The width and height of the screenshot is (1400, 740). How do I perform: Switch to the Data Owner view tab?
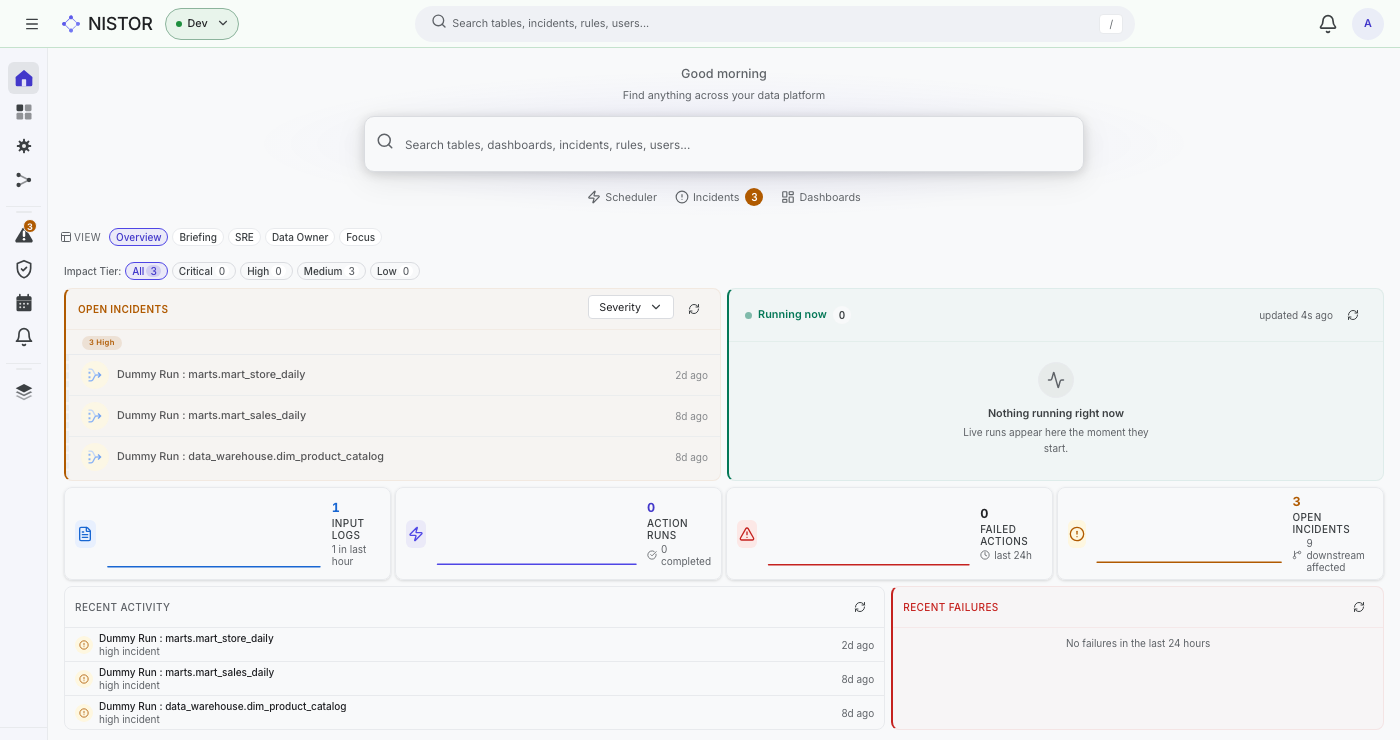[300, 237]
